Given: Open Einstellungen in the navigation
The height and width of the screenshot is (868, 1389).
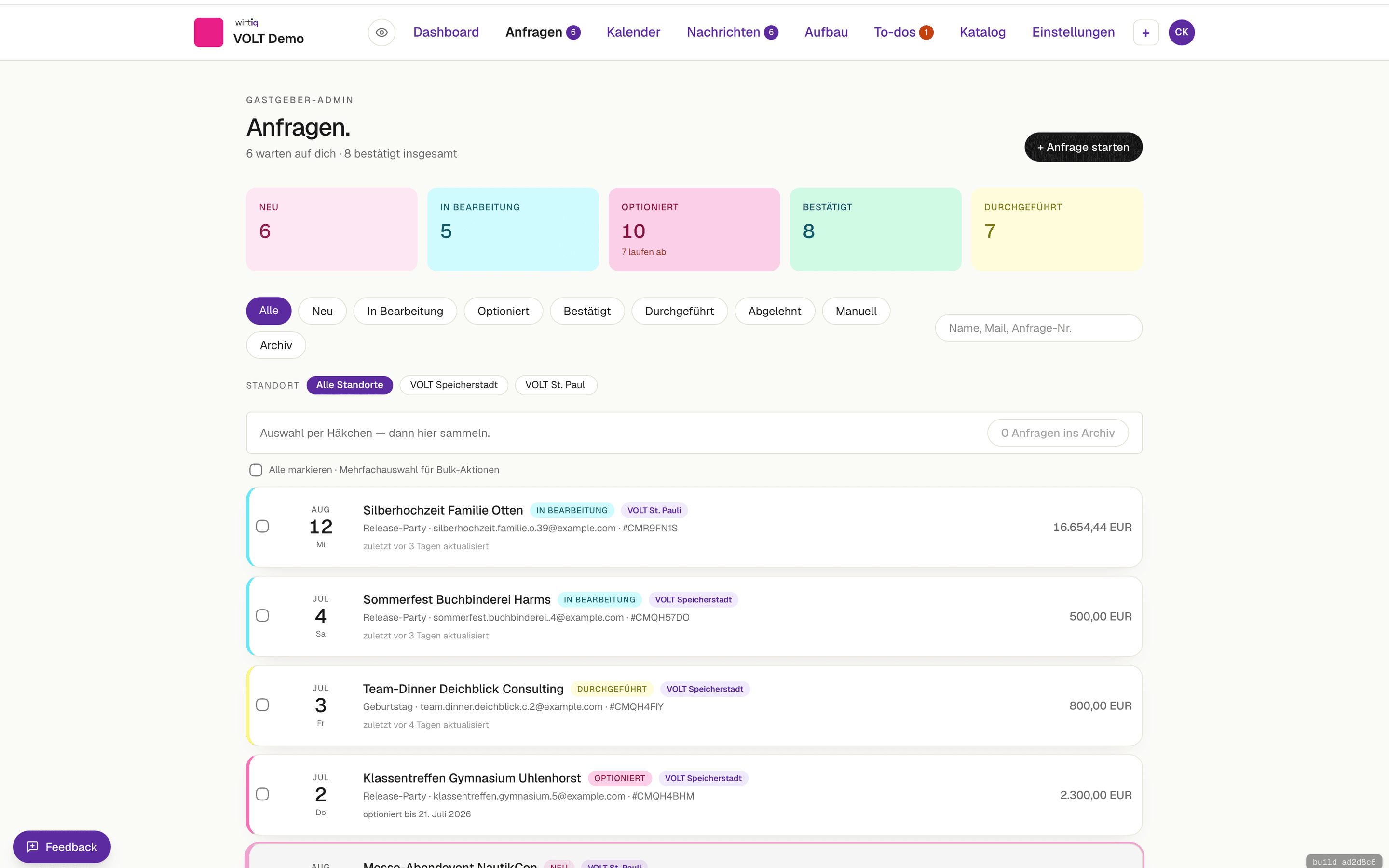Looking at the screenshot, I should click(1073, 32).
